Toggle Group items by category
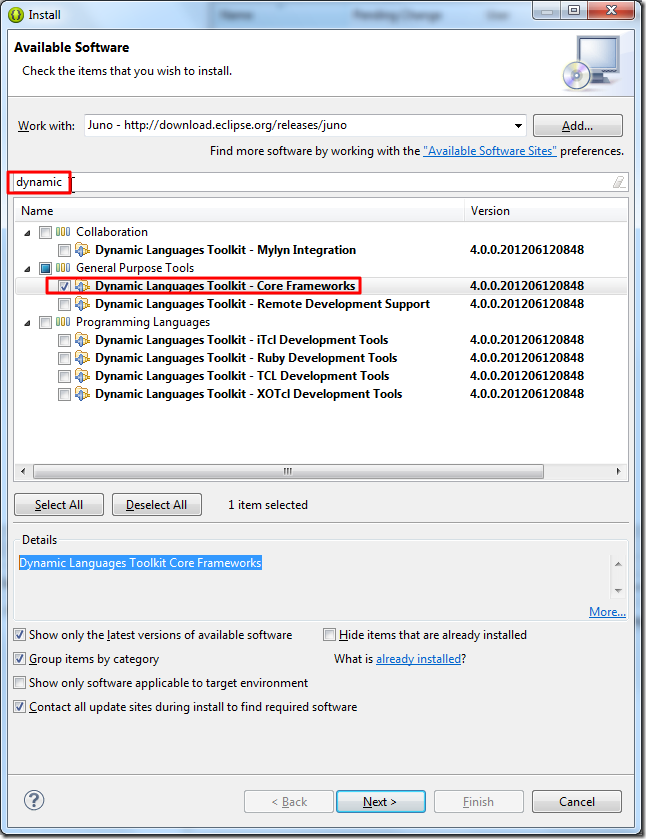The width and height of the screenshot is (646, 839). pos(20,659)
